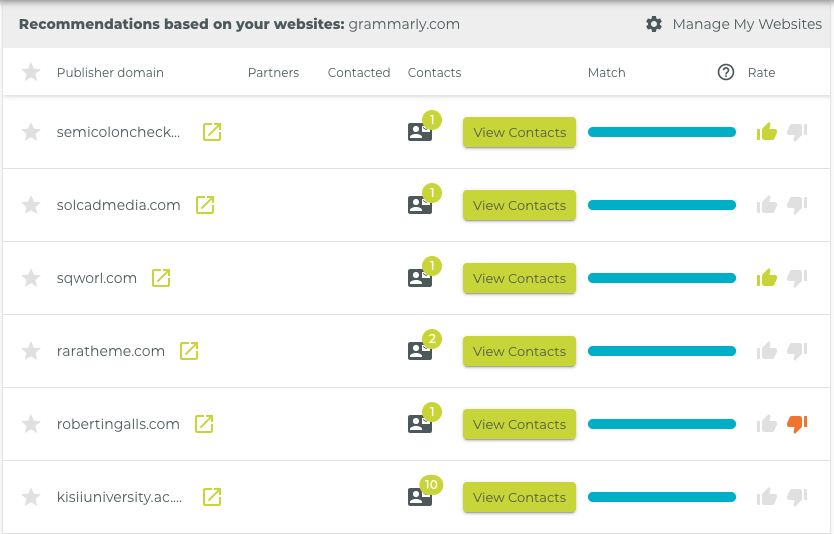Click the Manage My Websites gear icon
Image resolution: width=834 pixels, height=534 pixels.
point(654,24)
